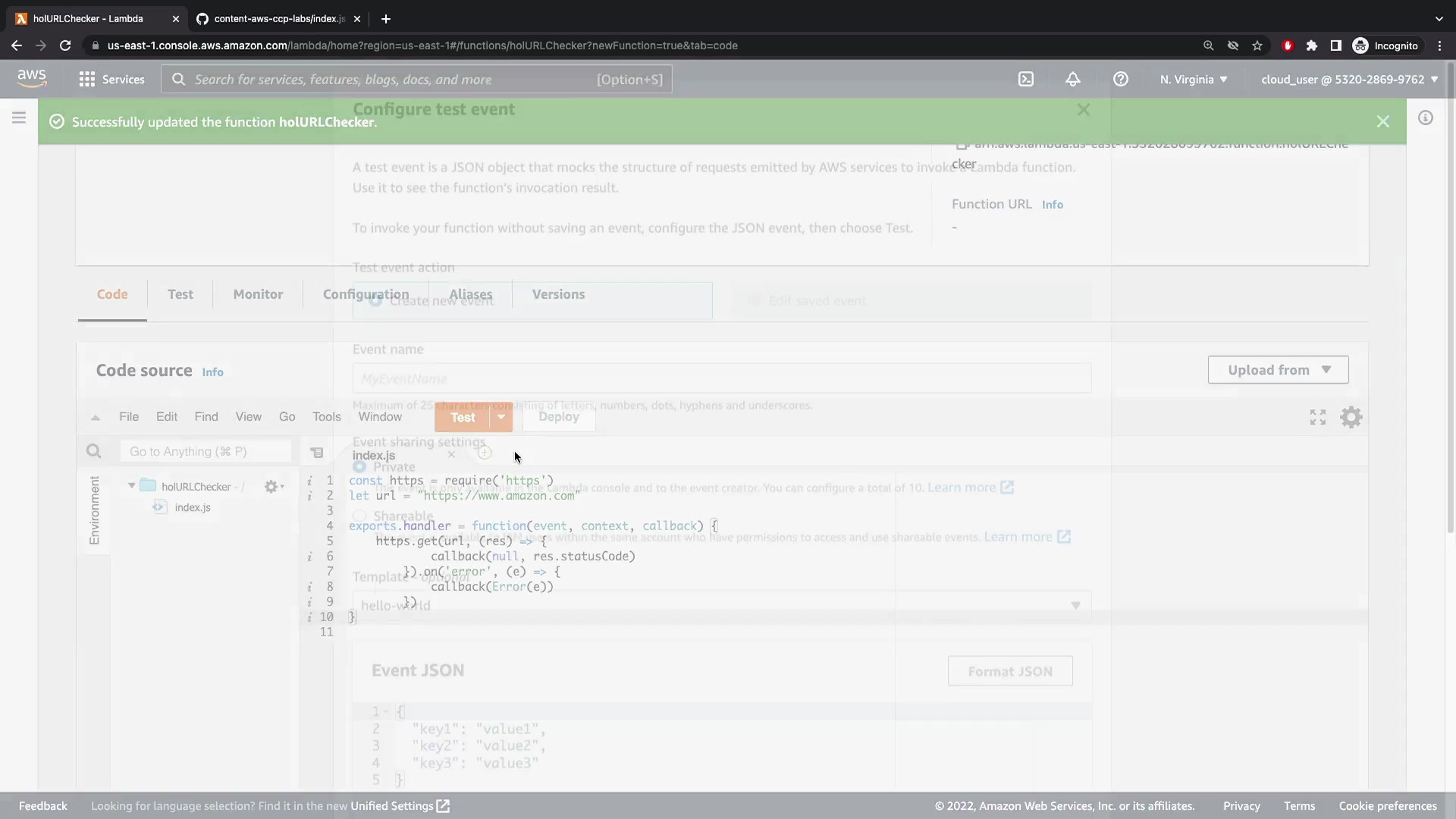This screenshot has height=819, width=1456.
Task: Select the Private event sharing option
Action: (x=359, y=467)
